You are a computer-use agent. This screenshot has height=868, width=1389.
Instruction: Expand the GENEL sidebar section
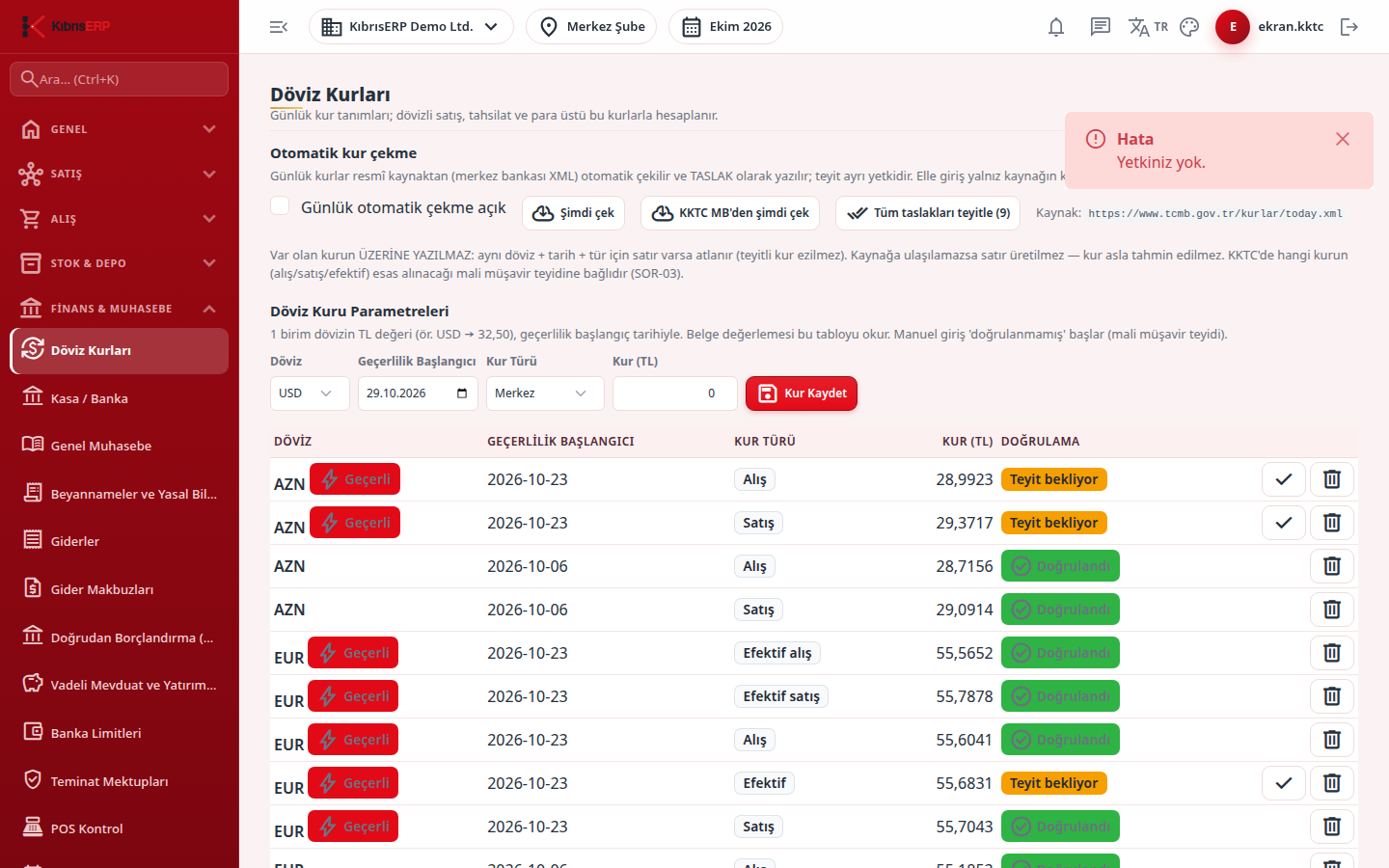[120, 129]
